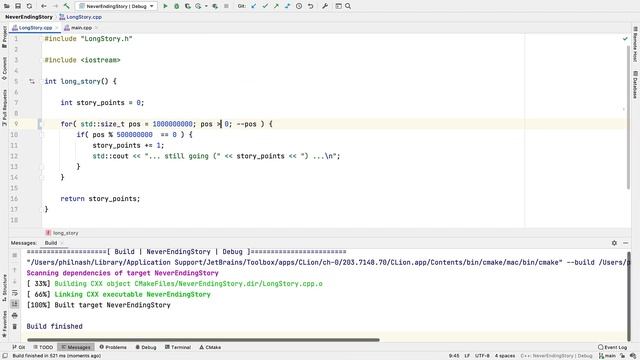Open the Git tool window button
Image resolution: width=640 pixels, height=360 pixels.
pyautogui.click(x=19, y=347)
